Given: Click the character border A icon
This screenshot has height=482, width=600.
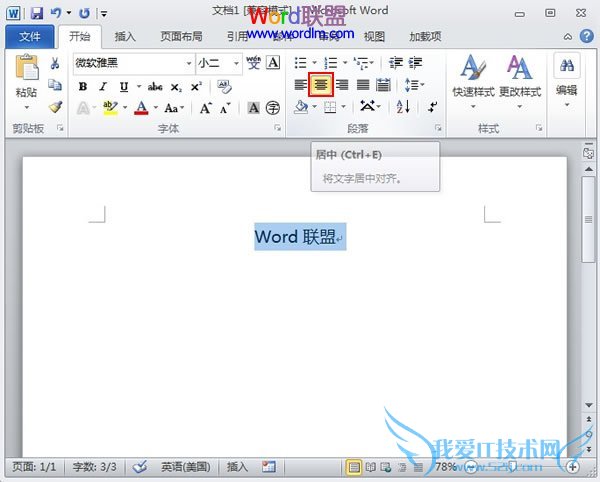Looking at the screenshot, I should [273, 62].
